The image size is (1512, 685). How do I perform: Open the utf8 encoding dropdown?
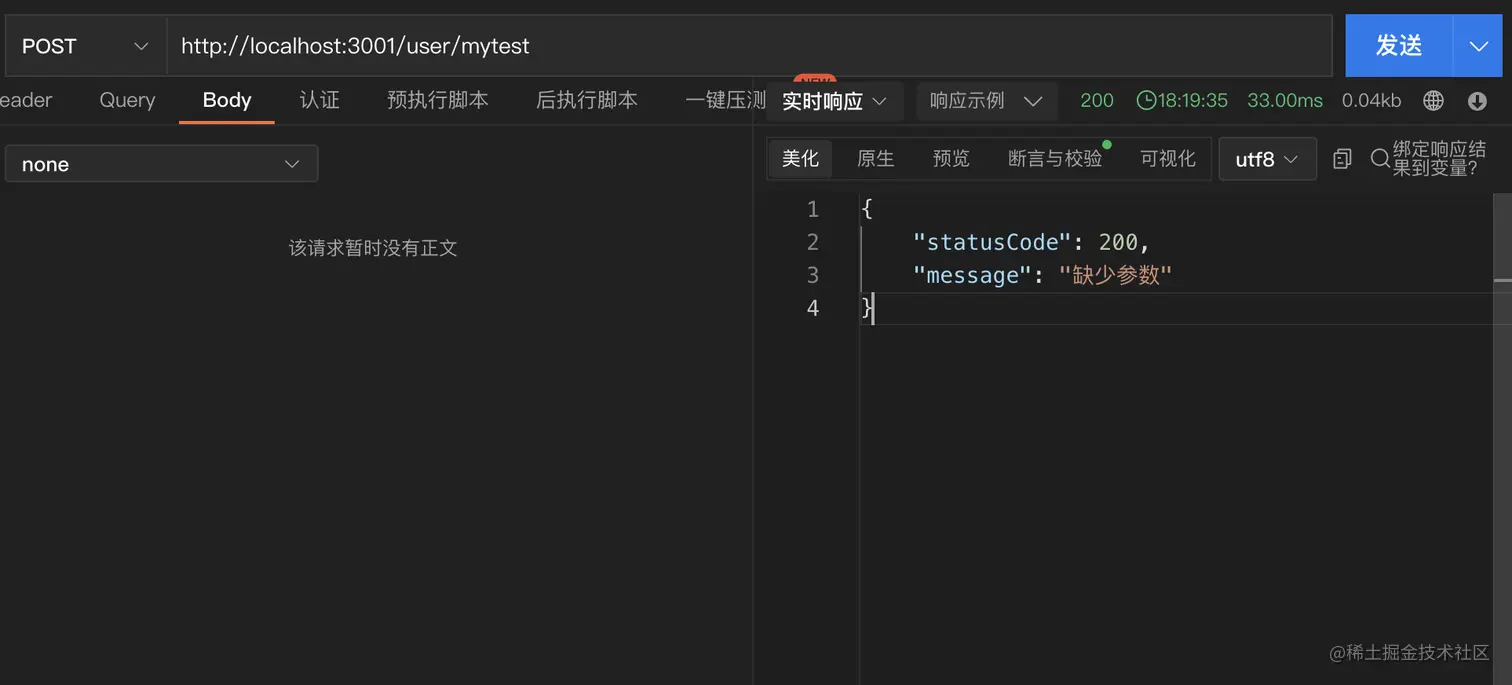pos(1267,159)
